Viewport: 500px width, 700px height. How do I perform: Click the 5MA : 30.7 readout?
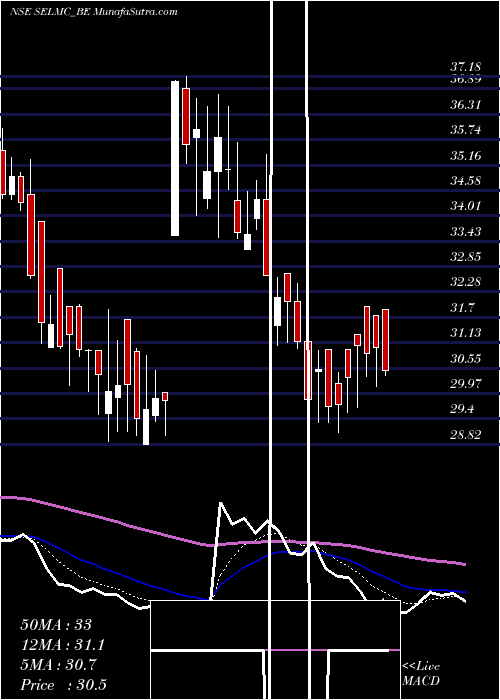(x=58, y=665)
